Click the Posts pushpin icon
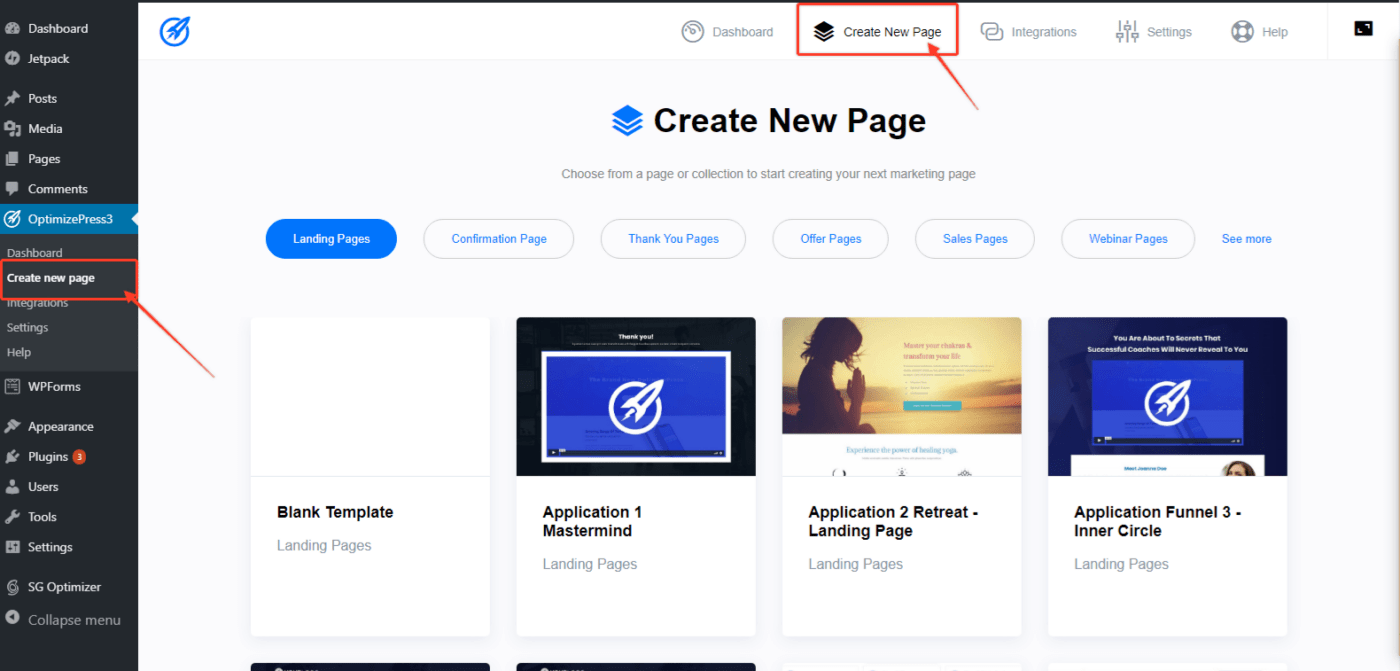Image resolution: width=1400 pixels, height=671 pixels. (x=12, y=99)
